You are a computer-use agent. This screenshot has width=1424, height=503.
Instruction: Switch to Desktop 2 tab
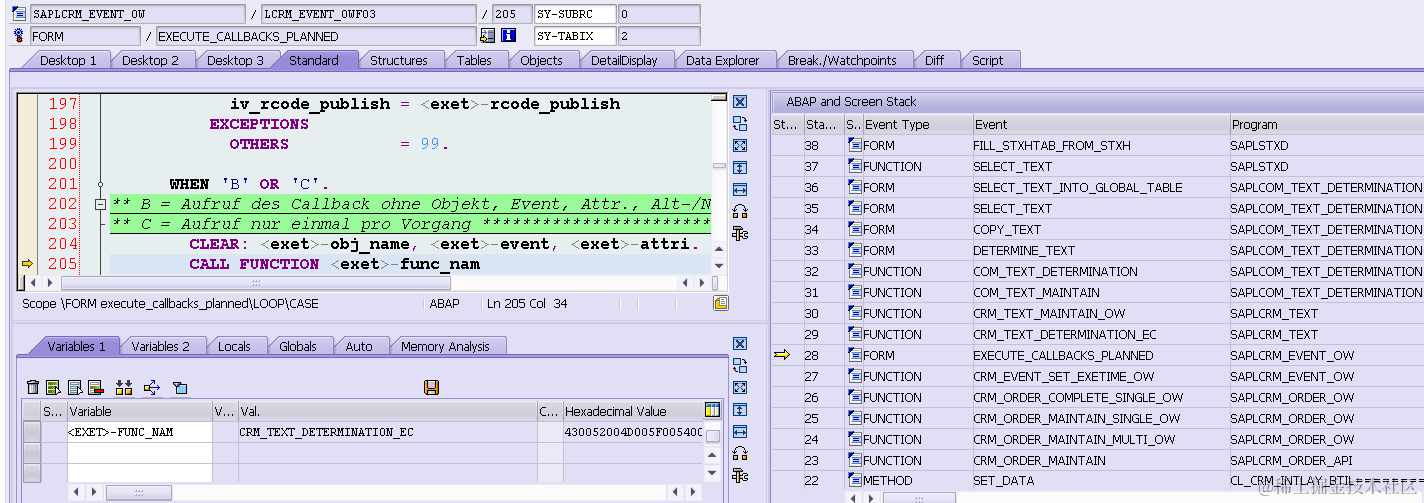(150, 60)
